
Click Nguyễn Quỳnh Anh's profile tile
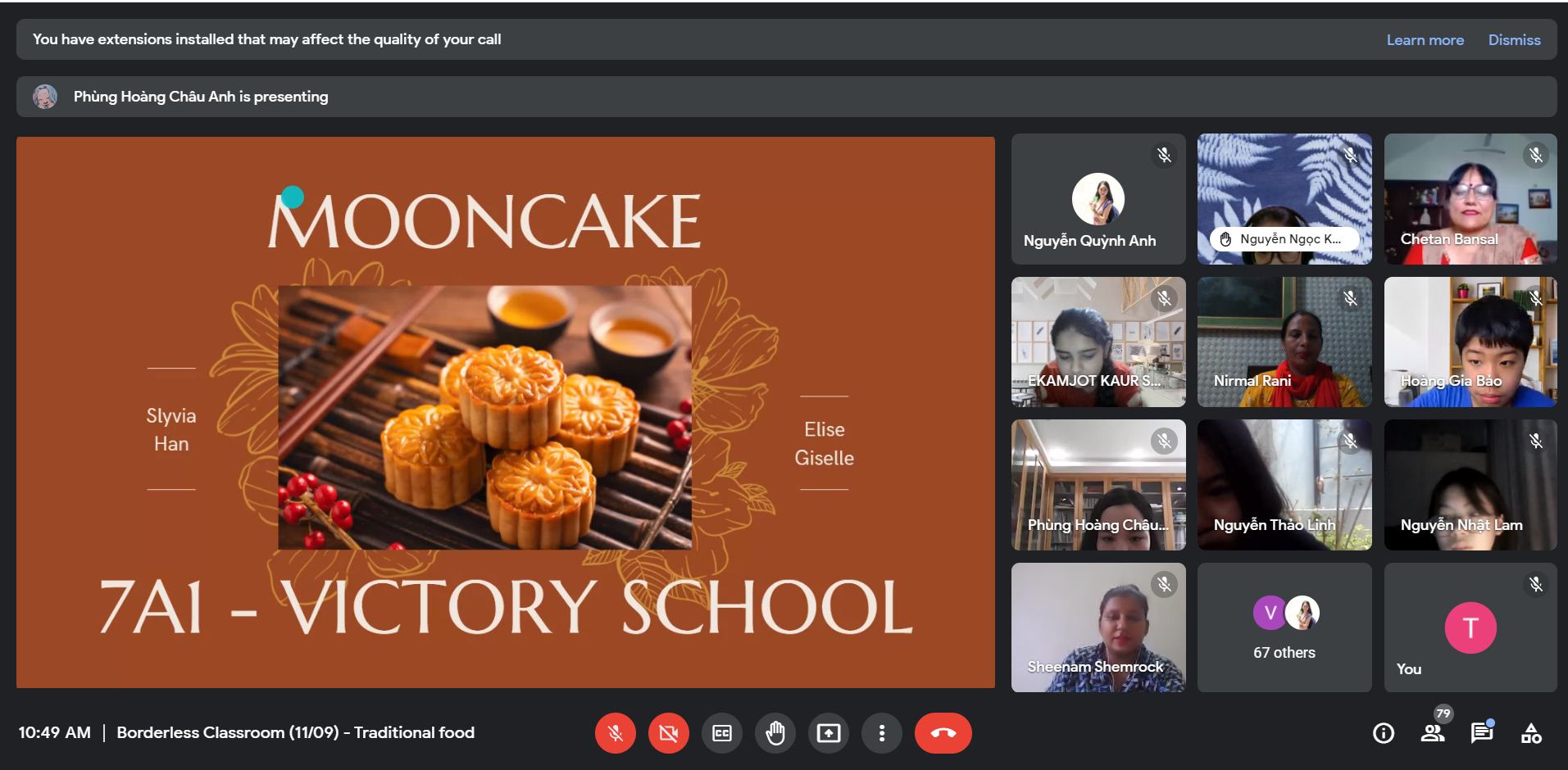point(1098,199)
